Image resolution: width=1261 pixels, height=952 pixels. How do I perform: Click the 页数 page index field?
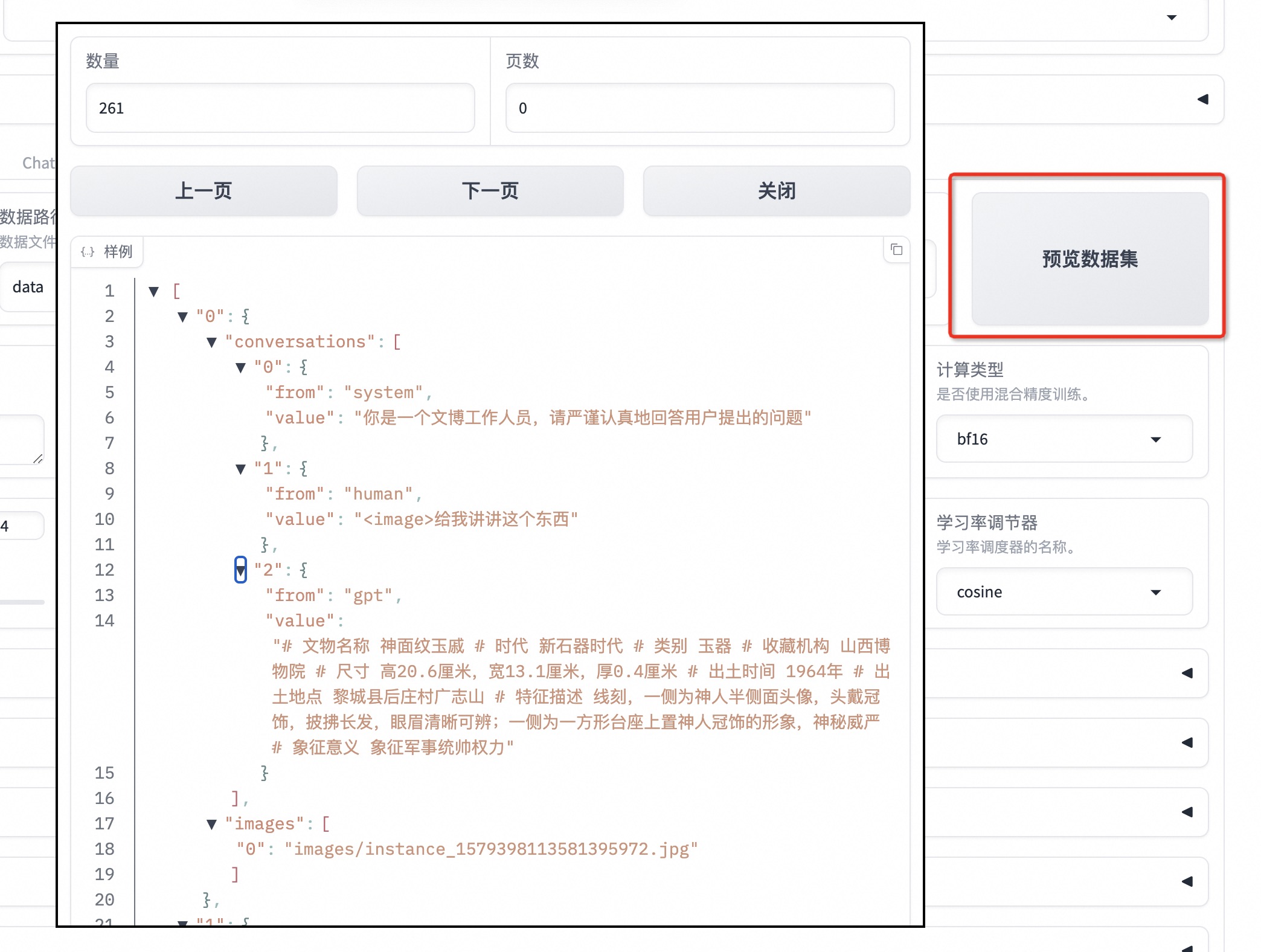(x=699, y=108)
